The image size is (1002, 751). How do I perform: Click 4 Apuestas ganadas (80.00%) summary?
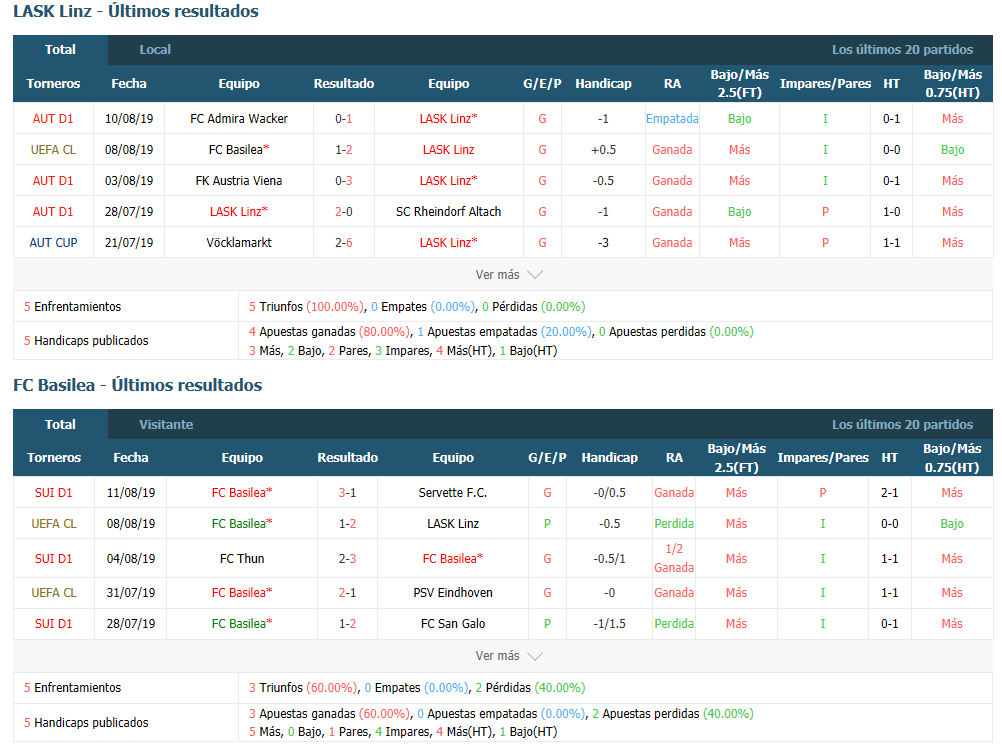(x=329, y=332)
